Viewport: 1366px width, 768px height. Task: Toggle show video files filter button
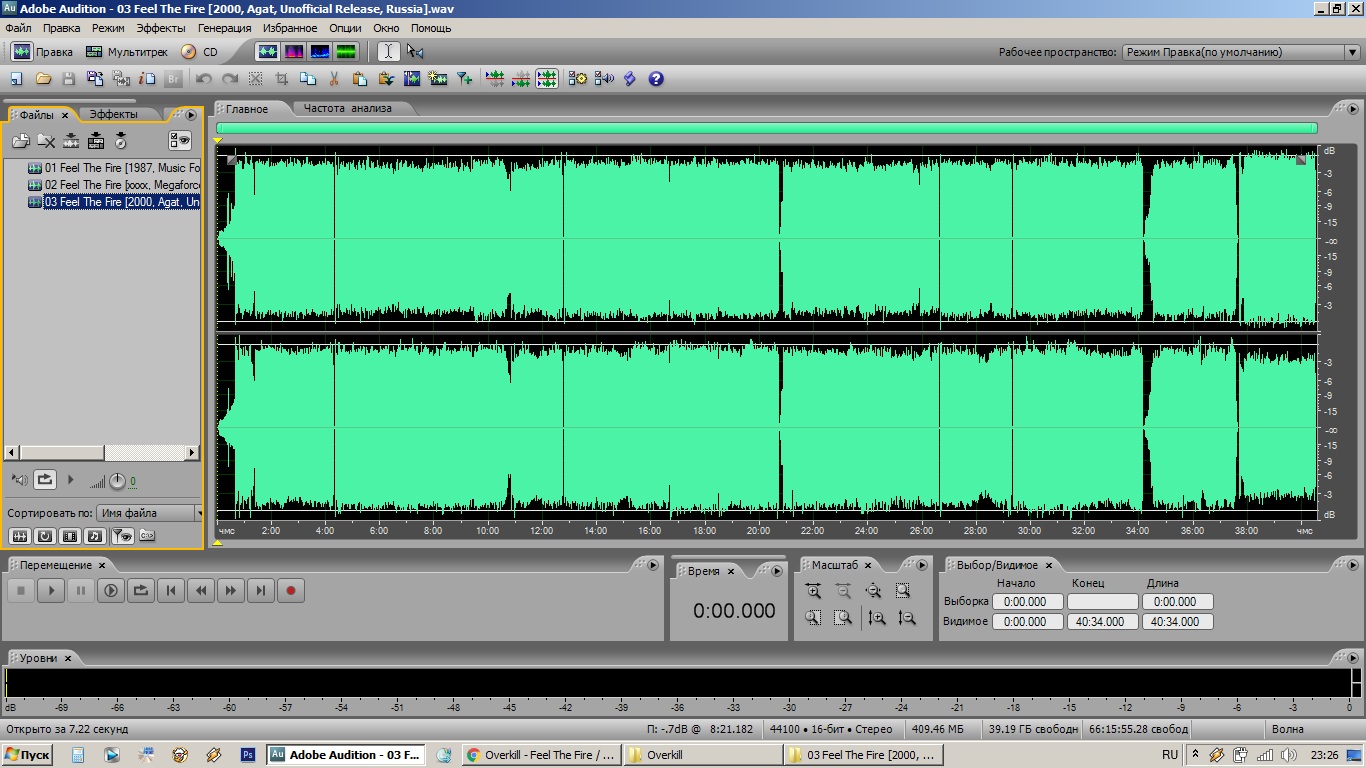point(70,536)
